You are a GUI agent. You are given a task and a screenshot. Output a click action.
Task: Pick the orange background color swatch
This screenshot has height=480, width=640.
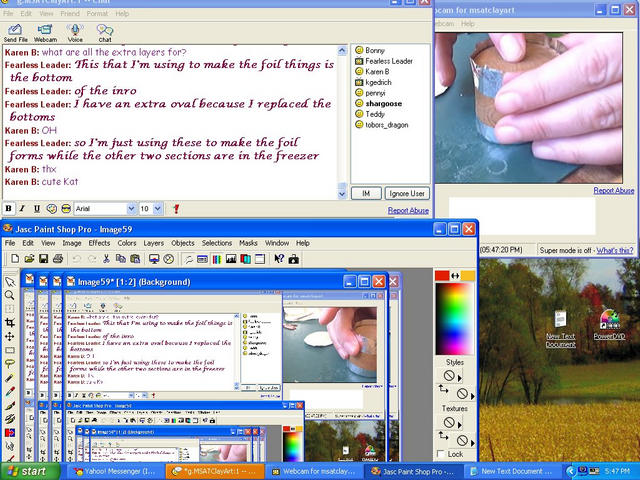[x=468, y=276]
